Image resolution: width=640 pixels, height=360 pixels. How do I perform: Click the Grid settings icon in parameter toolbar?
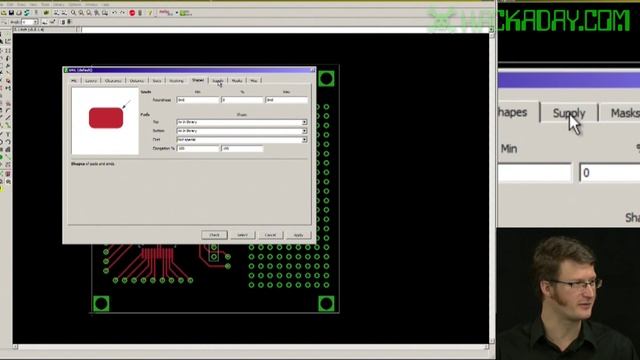tap(4, 22)
